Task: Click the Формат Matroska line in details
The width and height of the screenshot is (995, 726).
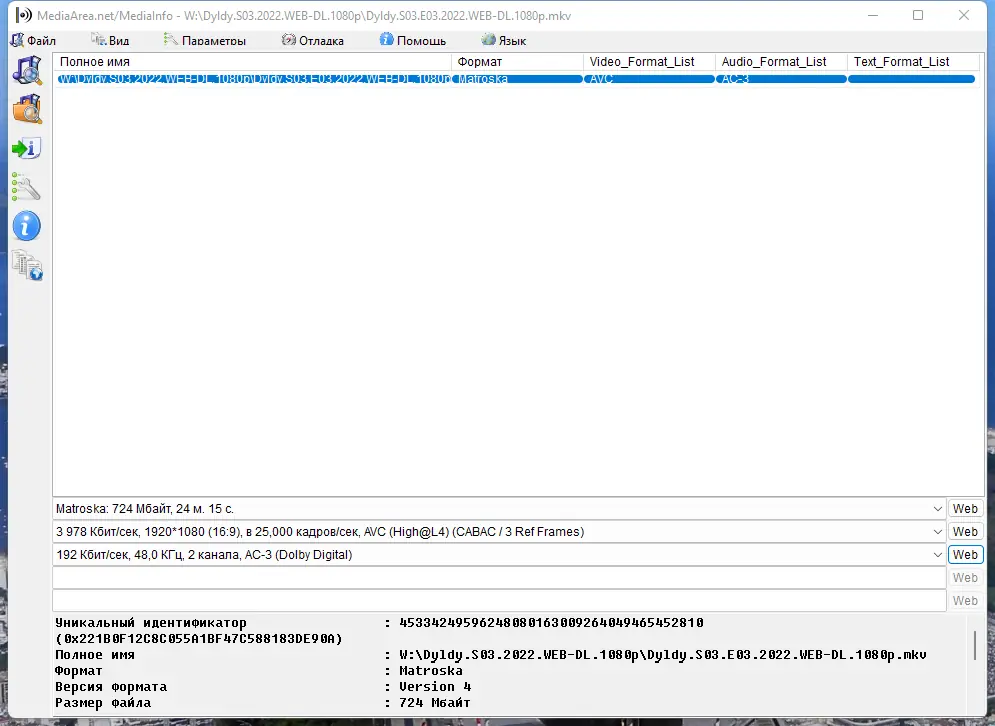Action: click(x=258, y=671)
